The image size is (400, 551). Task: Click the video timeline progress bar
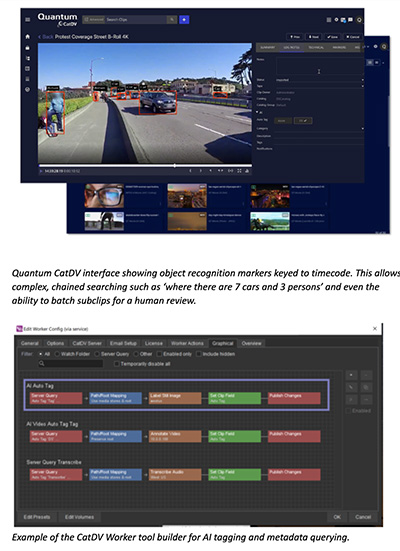[145, 165]
